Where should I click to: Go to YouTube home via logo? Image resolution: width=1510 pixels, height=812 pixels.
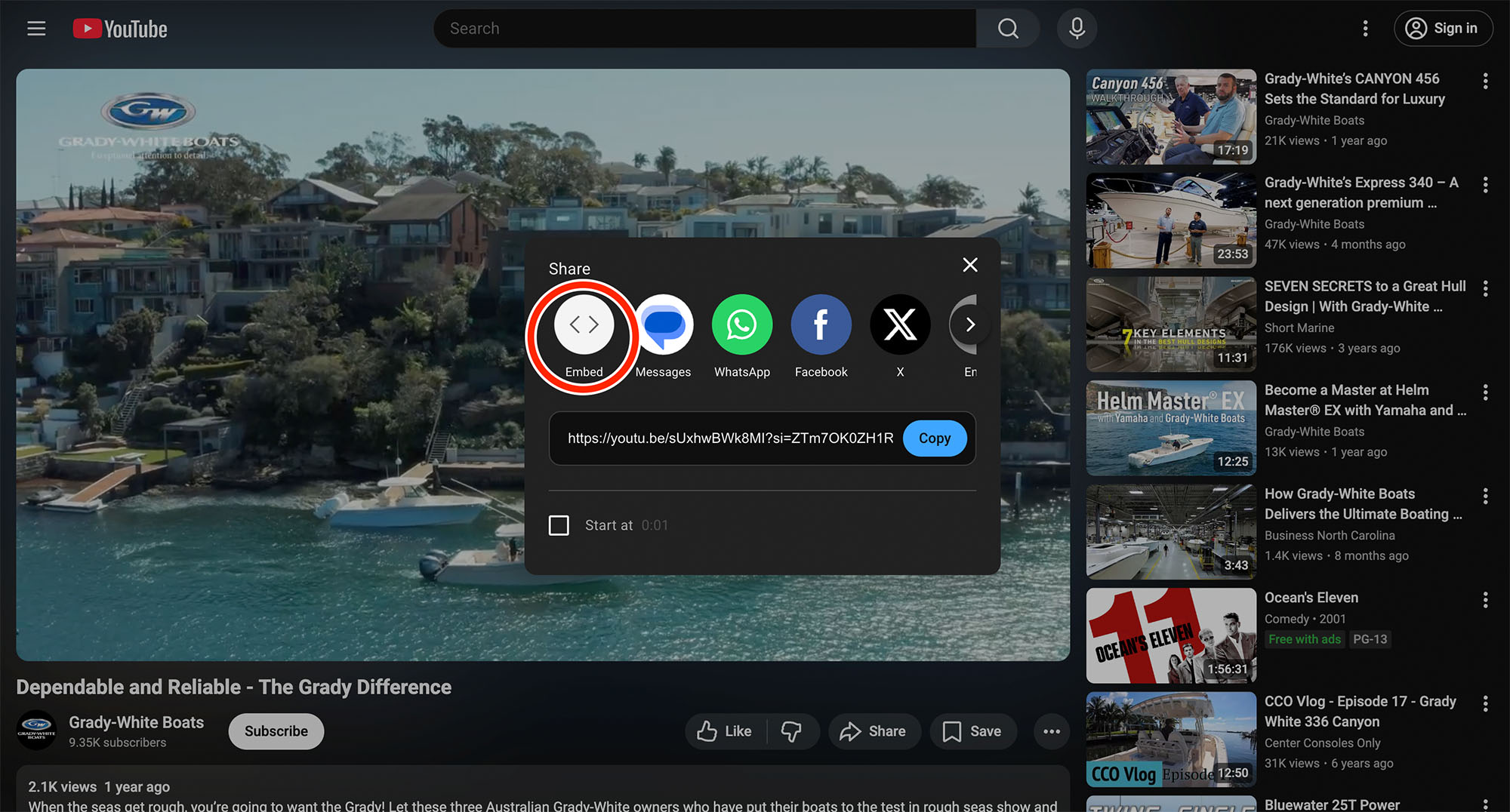click(120, 29)
